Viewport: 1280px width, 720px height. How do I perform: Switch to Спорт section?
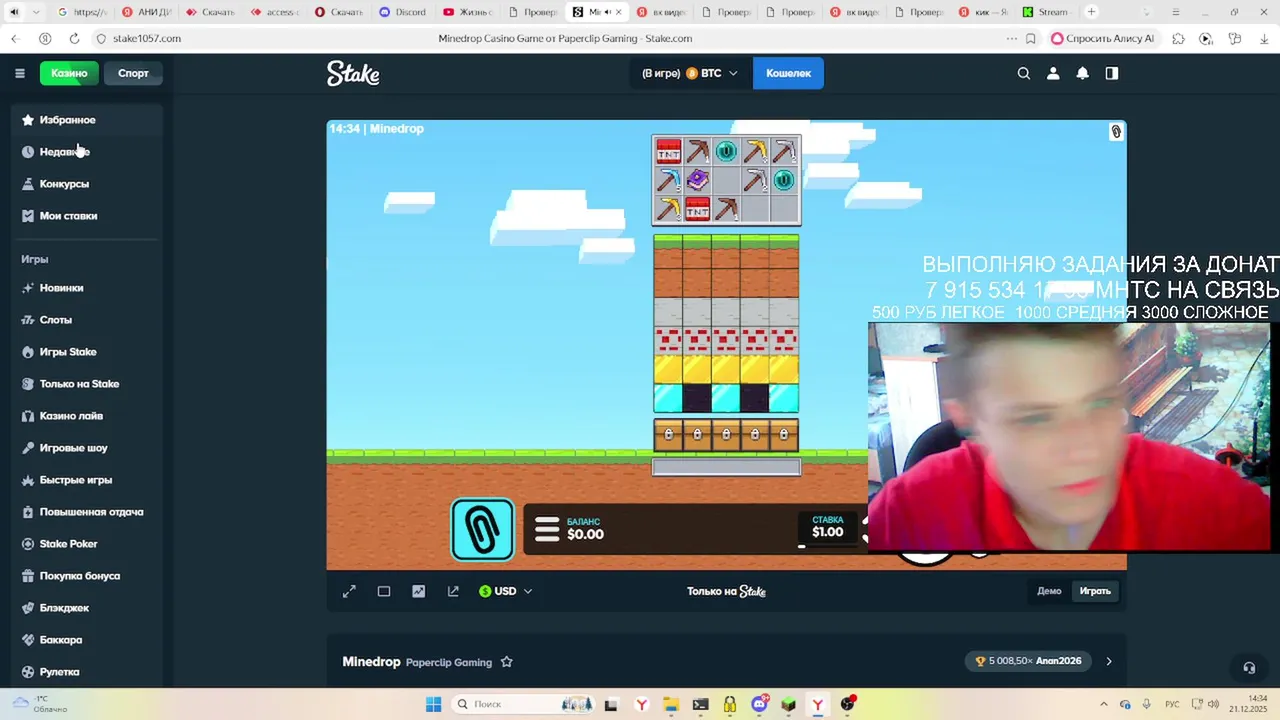(x=133, y=73)
